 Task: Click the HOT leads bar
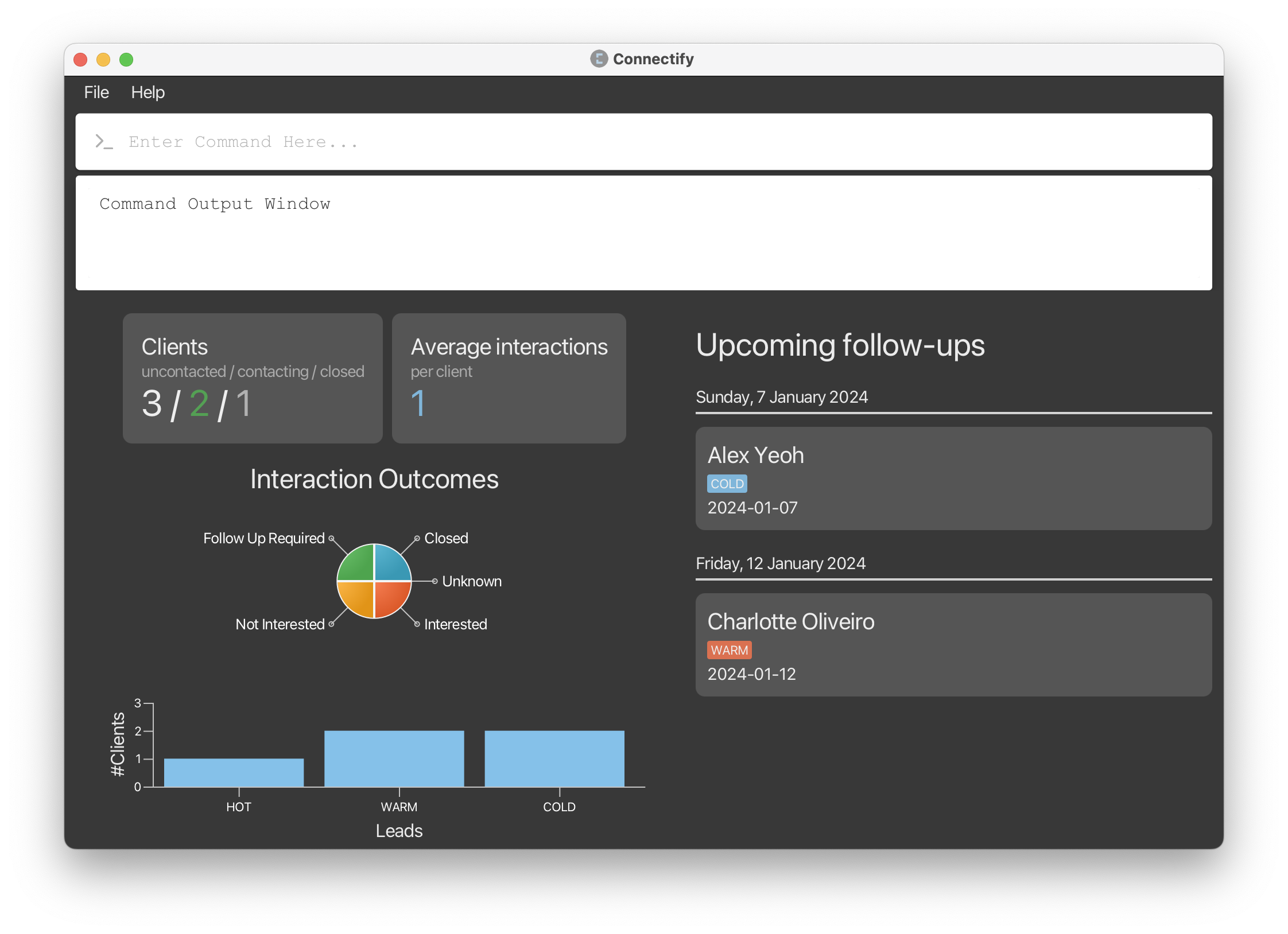tap(234, 773)
